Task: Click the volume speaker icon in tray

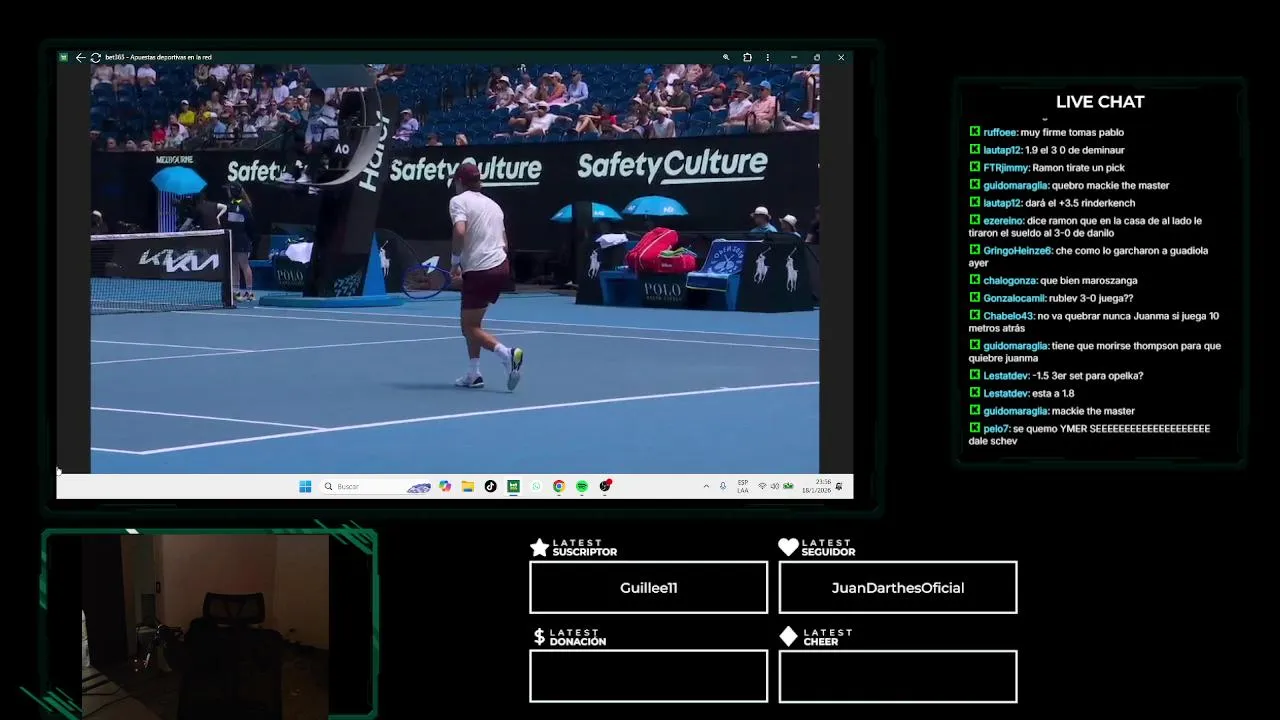Action: [775, 487]
